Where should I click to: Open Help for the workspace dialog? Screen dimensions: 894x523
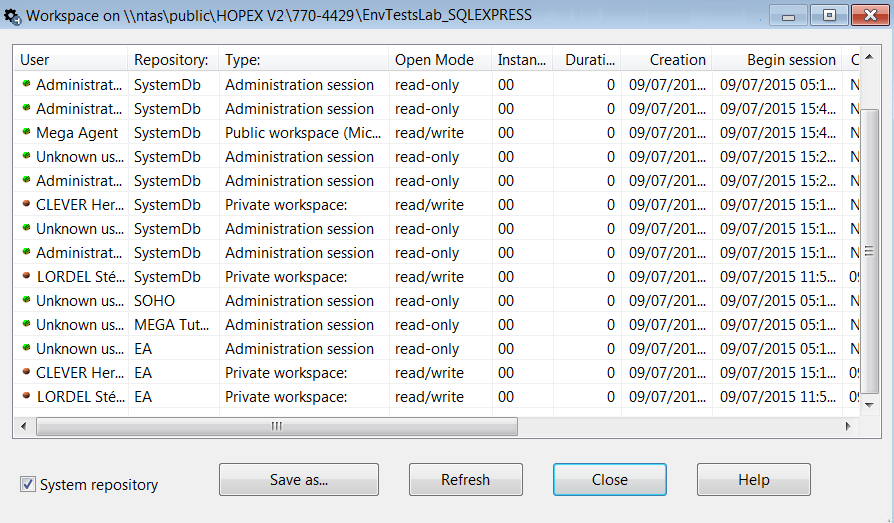(753, 480)
